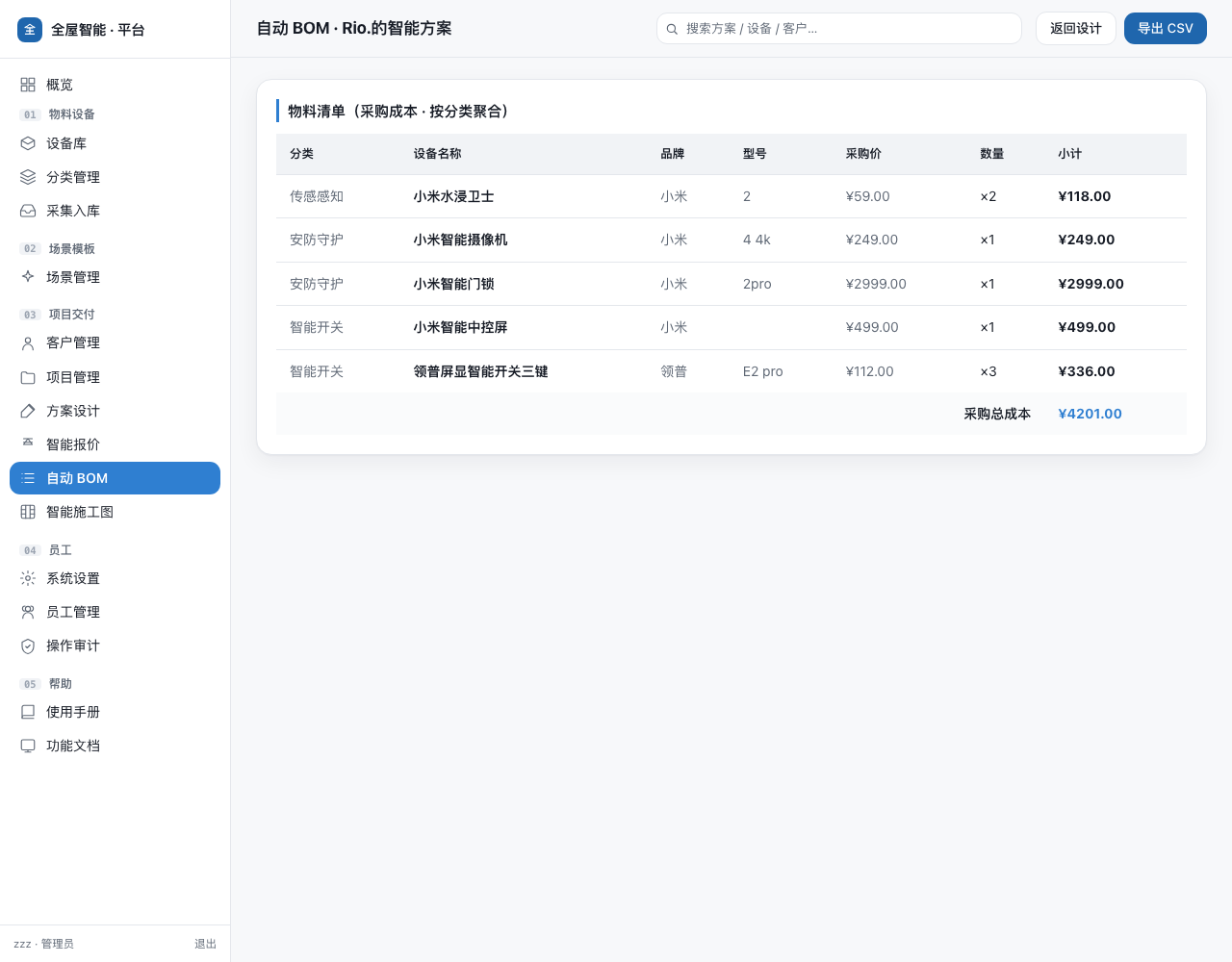Click the 功能文档 monitor icon
Image resolution: width=1232 pixels, height=962 pixels.
(x=28, y=746)
